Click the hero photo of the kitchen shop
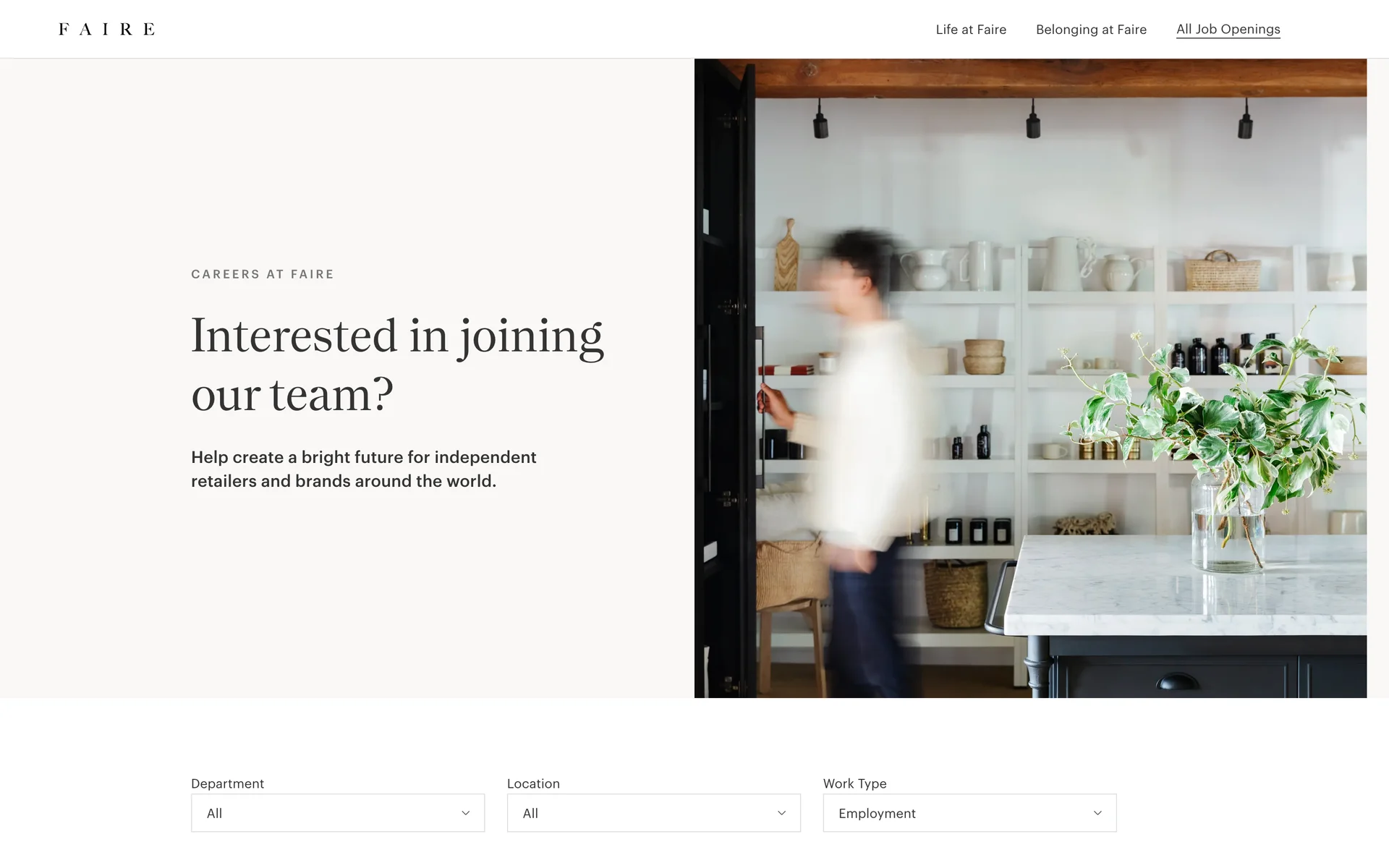The image size is (1389, 868). 1030,378
